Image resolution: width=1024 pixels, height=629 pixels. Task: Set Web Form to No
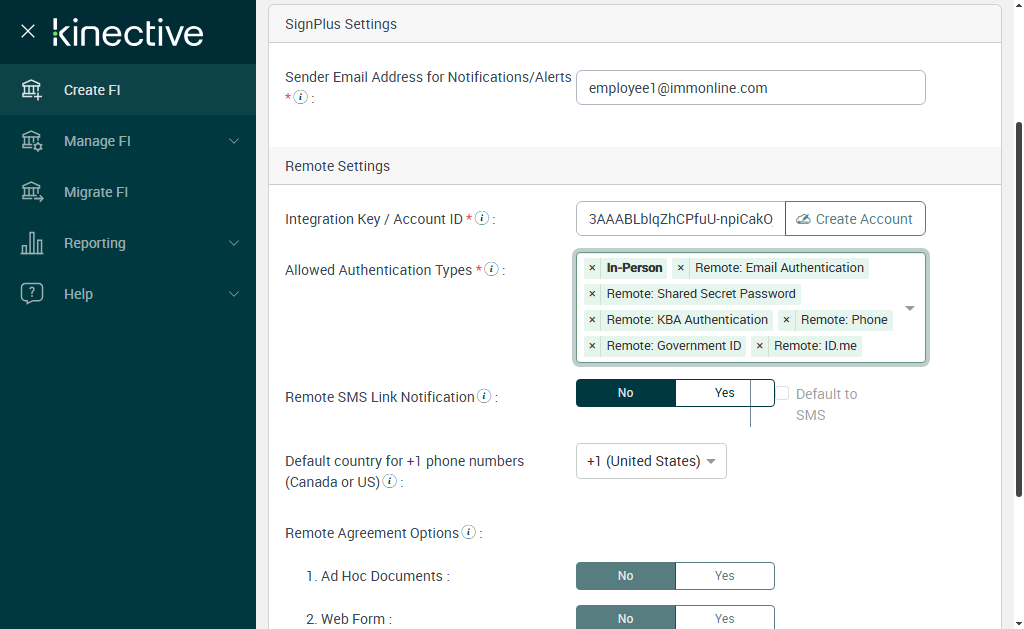click(626, 618)
